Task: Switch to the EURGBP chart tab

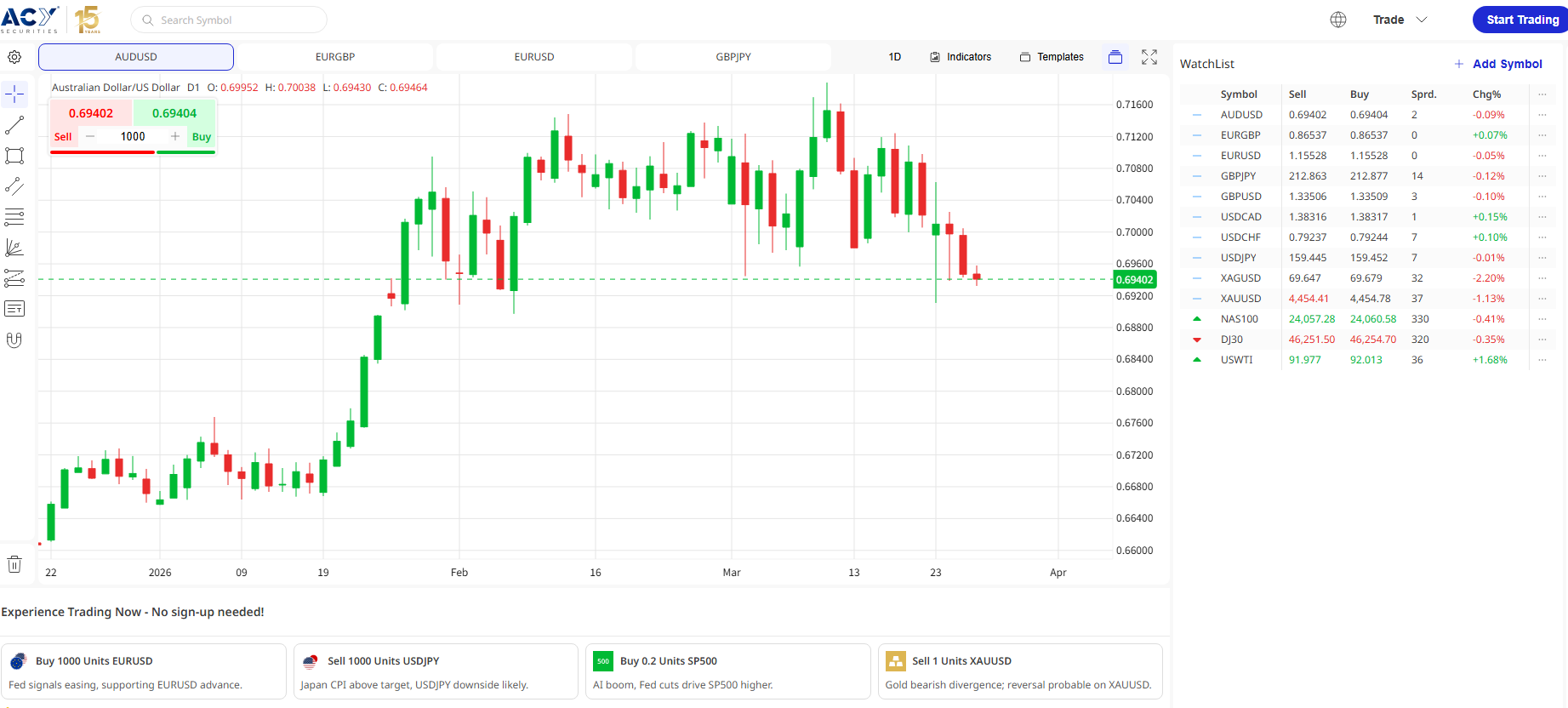Action: click(x=335, y=57)
